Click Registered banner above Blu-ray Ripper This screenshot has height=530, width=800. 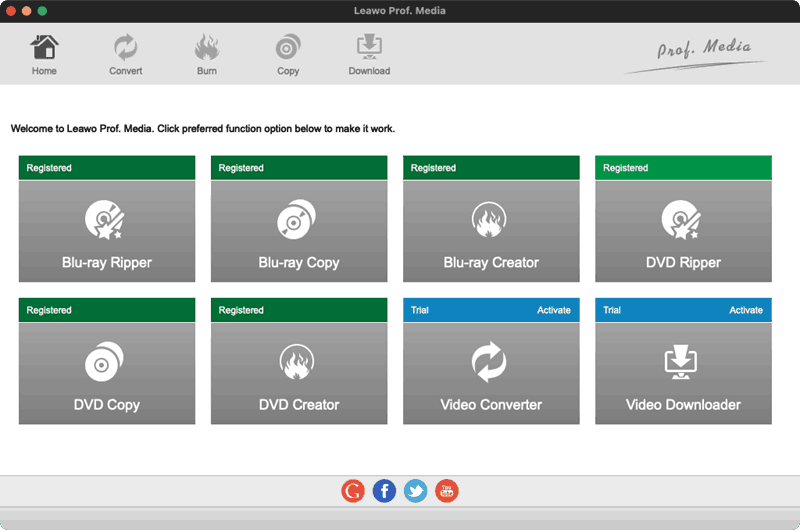(x=107, y=168)
